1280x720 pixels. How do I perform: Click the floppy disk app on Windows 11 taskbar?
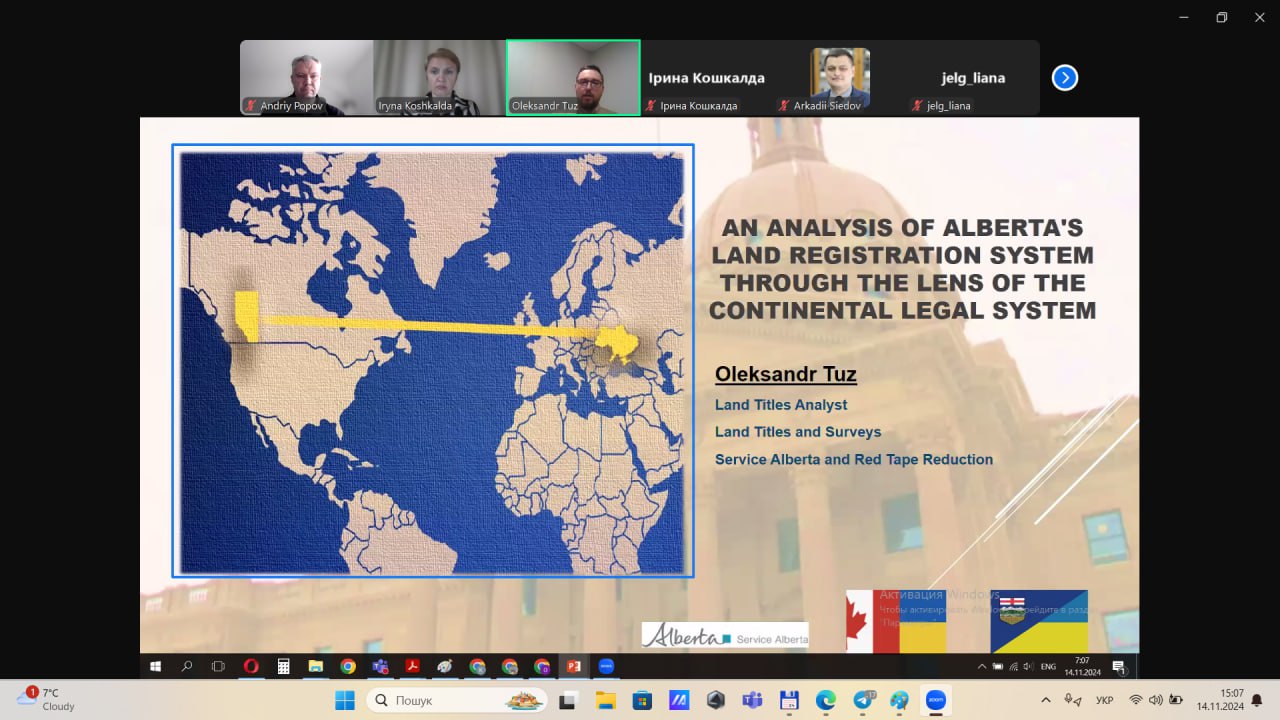(x=789, y=700)
